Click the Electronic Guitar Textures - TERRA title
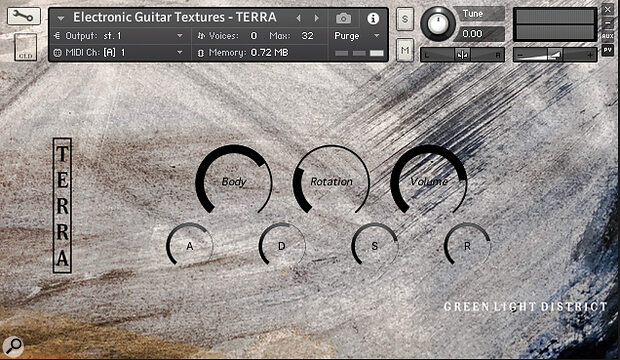This screenshot has height=360, width=620. [175, 17]
